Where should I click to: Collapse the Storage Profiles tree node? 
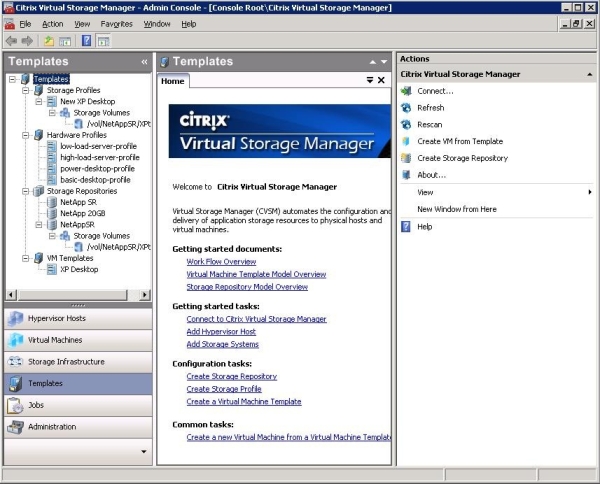[x=25, y=90]
